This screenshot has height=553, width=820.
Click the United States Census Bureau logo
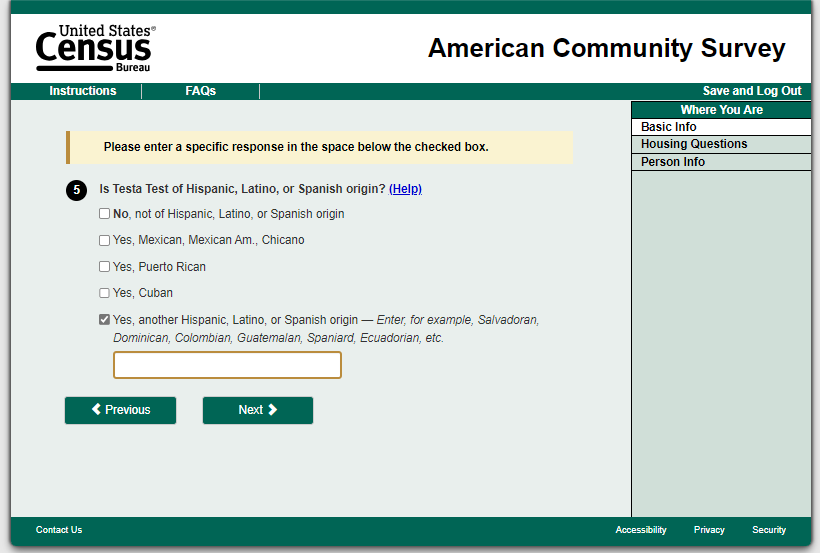(95, 48)
